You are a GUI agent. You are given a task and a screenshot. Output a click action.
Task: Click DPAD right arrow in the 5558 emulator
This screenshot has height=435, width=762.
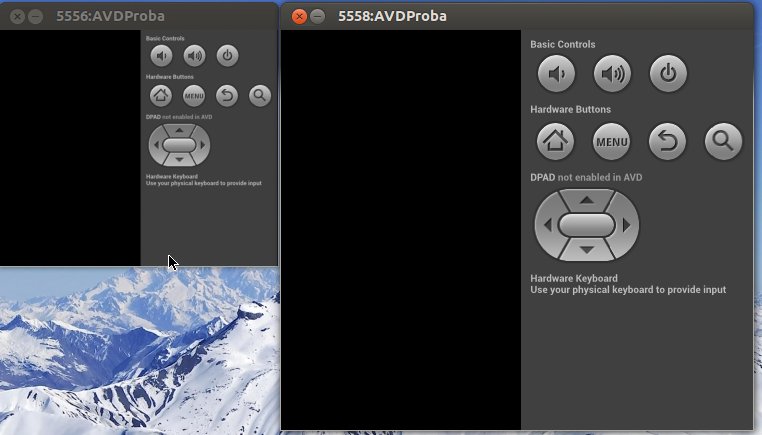626,225
